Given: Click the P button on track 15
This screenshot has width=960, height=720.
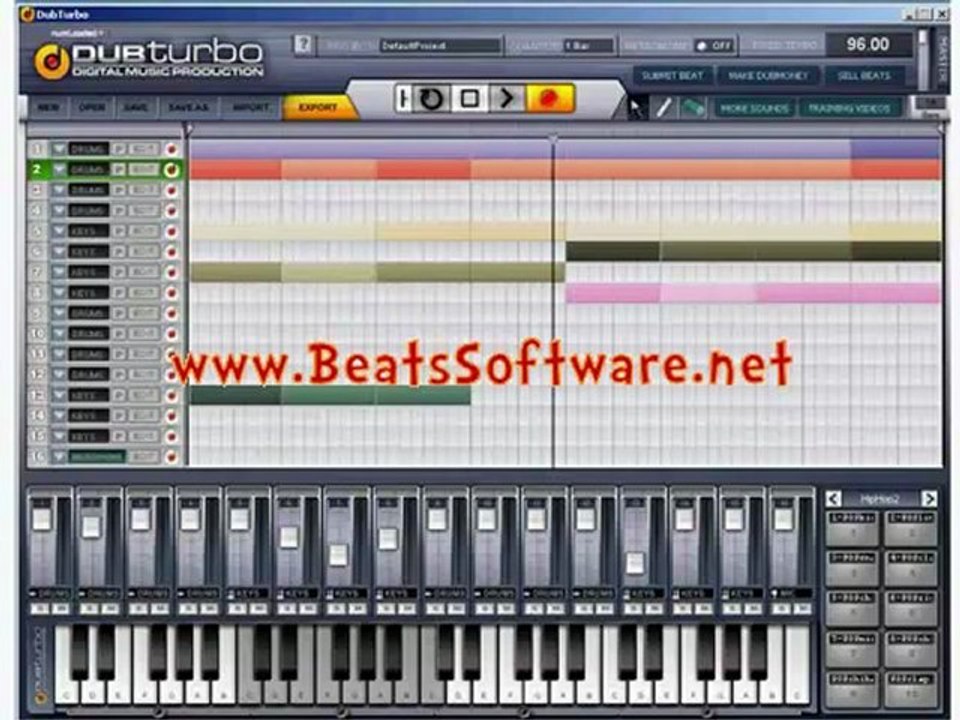Looking at the screenshot, I should coord(119,437).
